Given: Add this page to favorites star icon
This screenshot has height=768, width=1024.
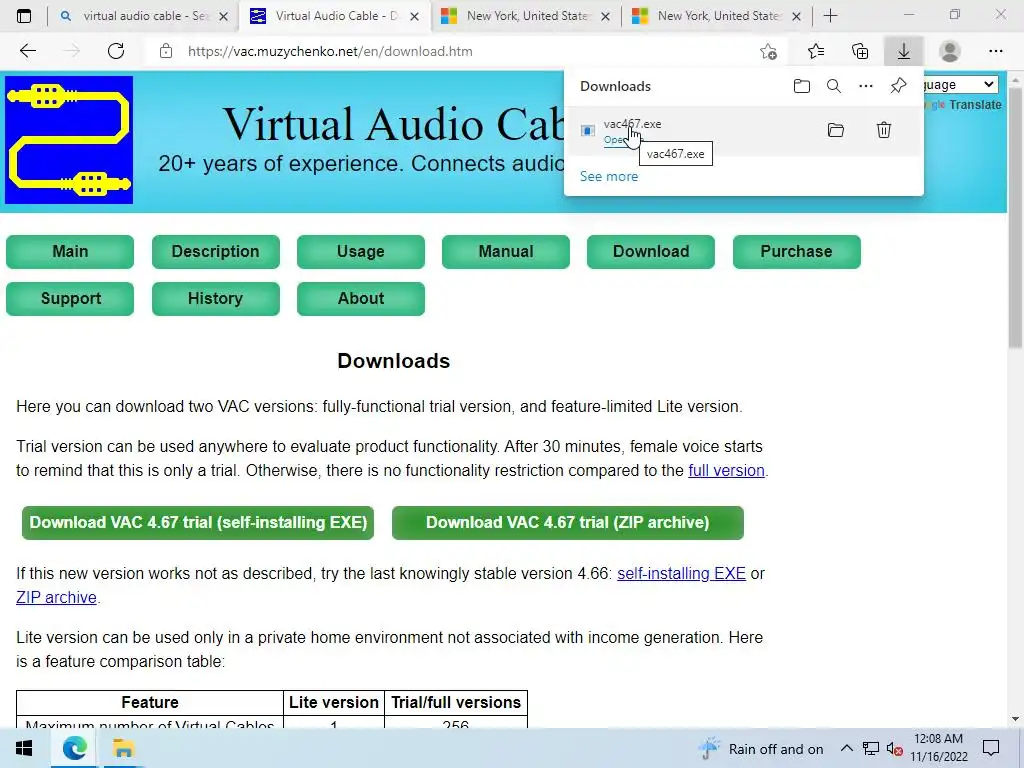Looking at the screenshot, I should (769, 51).
